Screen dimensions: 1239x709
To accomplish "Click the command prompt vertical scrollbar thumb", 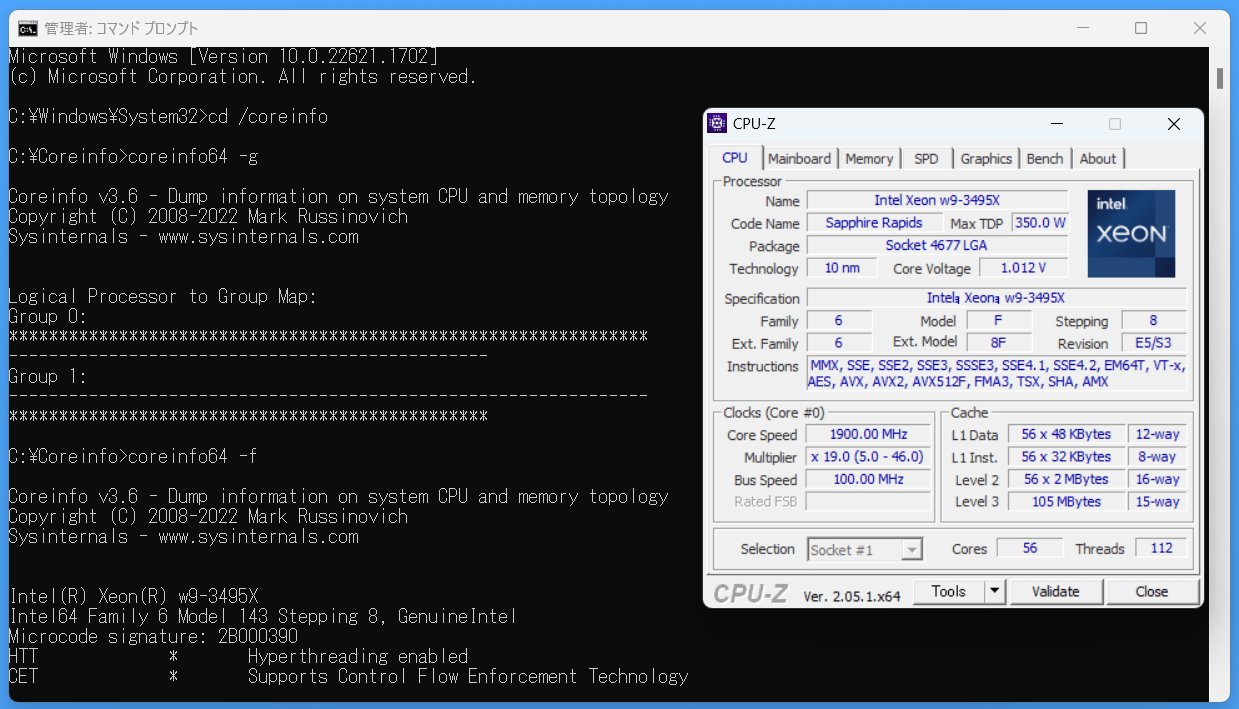I will [x=1220, y=78].
